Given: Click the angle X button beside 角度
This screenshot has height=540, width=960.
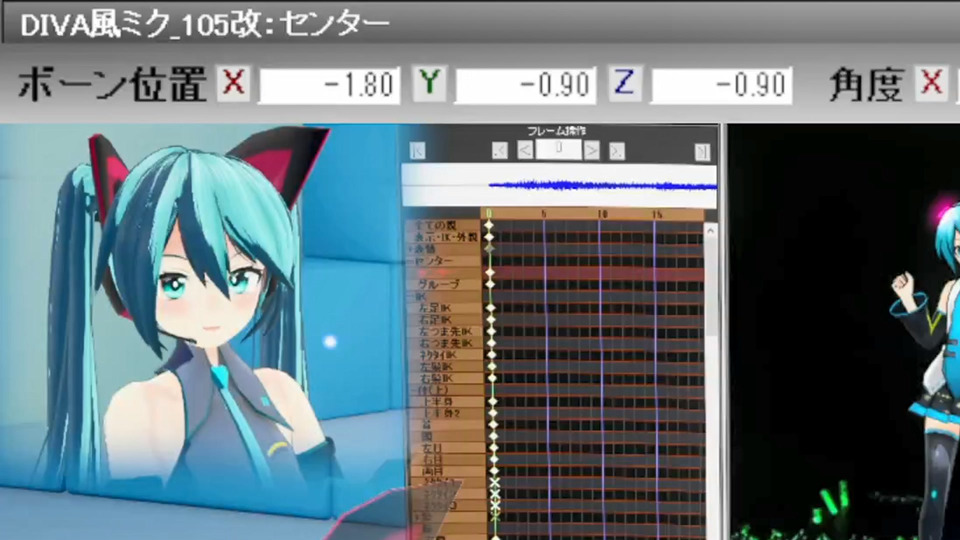Looking at the screenshot, I should pyautogui.click(x=931, y=82).
